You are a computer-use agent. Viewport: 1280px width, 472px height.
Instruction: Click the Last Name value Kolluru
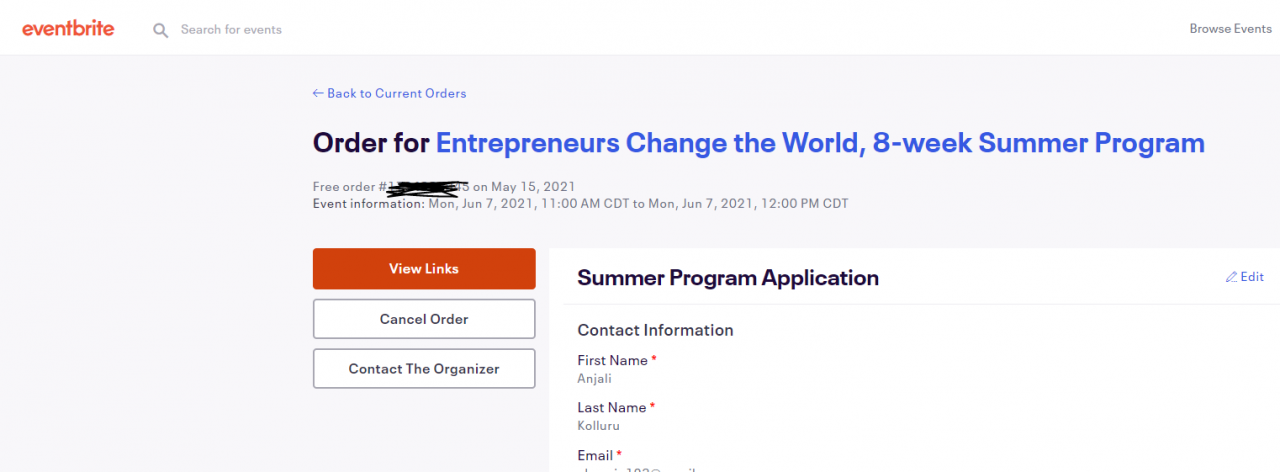(x=598, y=426)
